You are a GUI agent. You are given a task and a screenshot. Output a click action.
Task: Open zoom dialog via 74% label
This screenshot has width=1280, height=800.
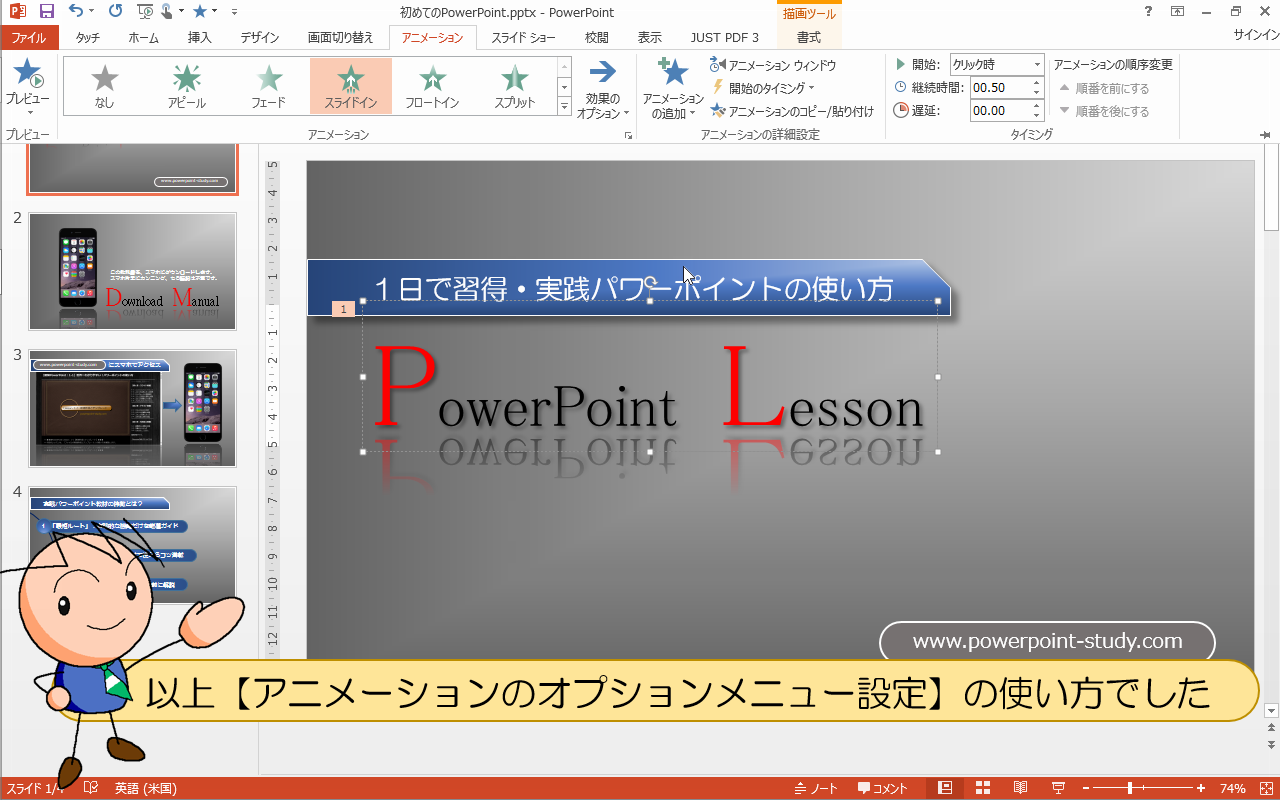(x=1232, y=788)
